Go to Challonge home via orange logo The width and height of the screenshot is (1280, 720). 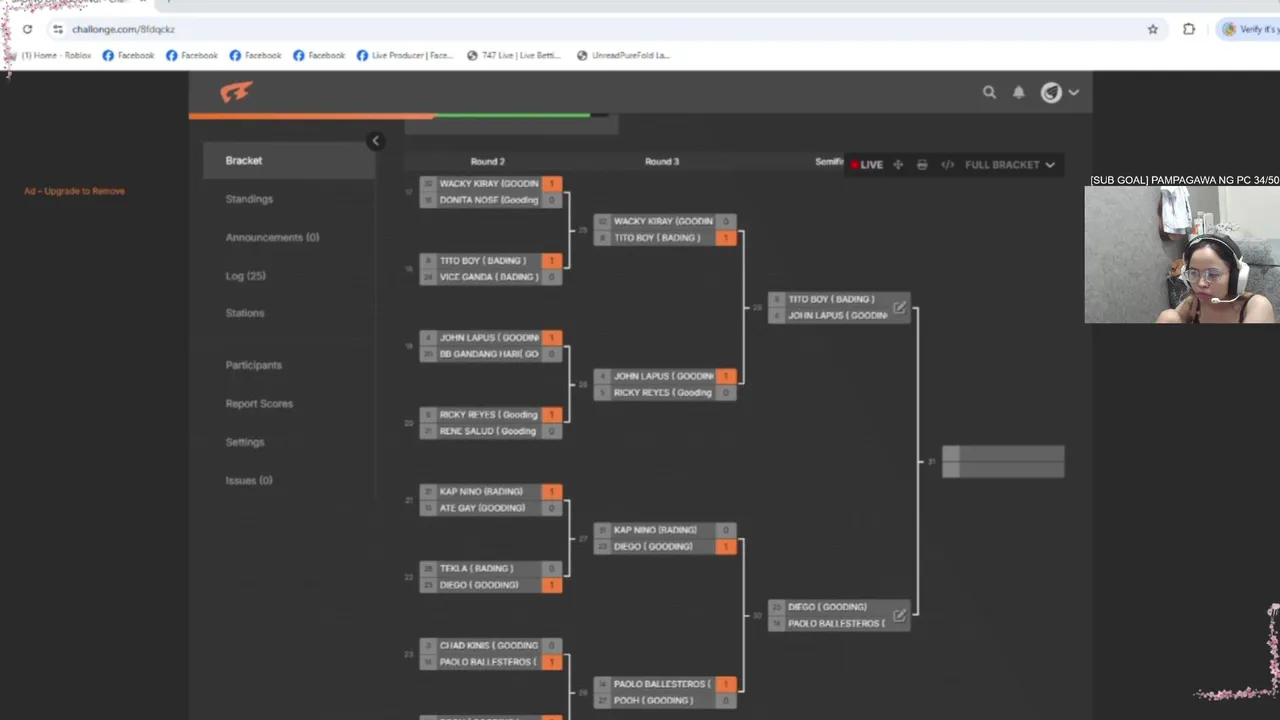click(236, 92)
